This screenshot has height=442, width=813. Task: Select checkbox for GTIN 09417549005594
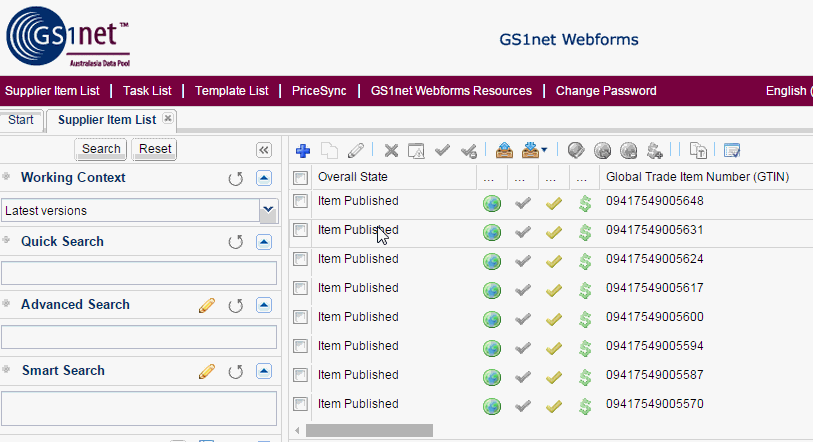[x=300, y=346]
